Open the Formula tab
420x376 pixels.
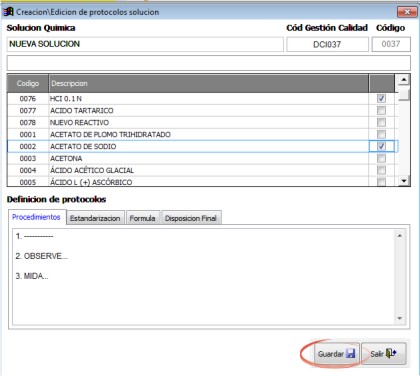(x=143, y=218)
